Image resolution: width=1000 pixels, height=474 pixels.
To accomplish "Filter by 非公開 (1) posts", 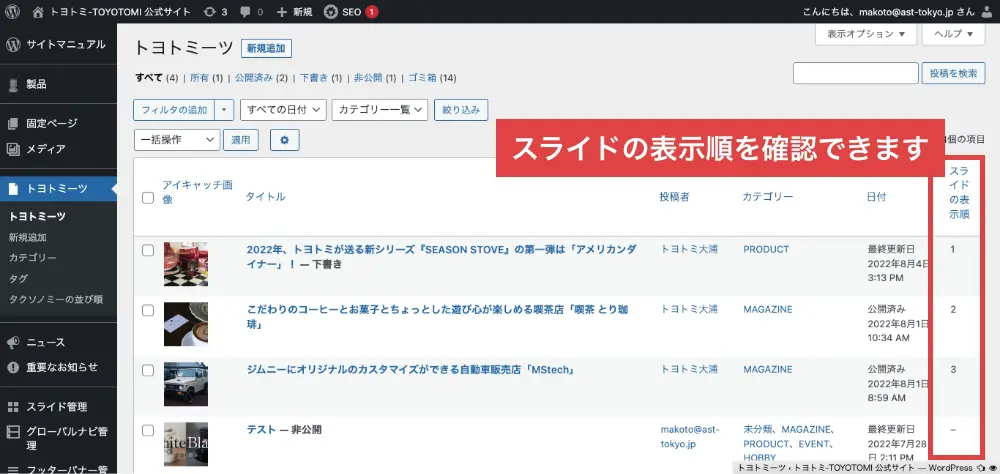I will coord(375,78).
